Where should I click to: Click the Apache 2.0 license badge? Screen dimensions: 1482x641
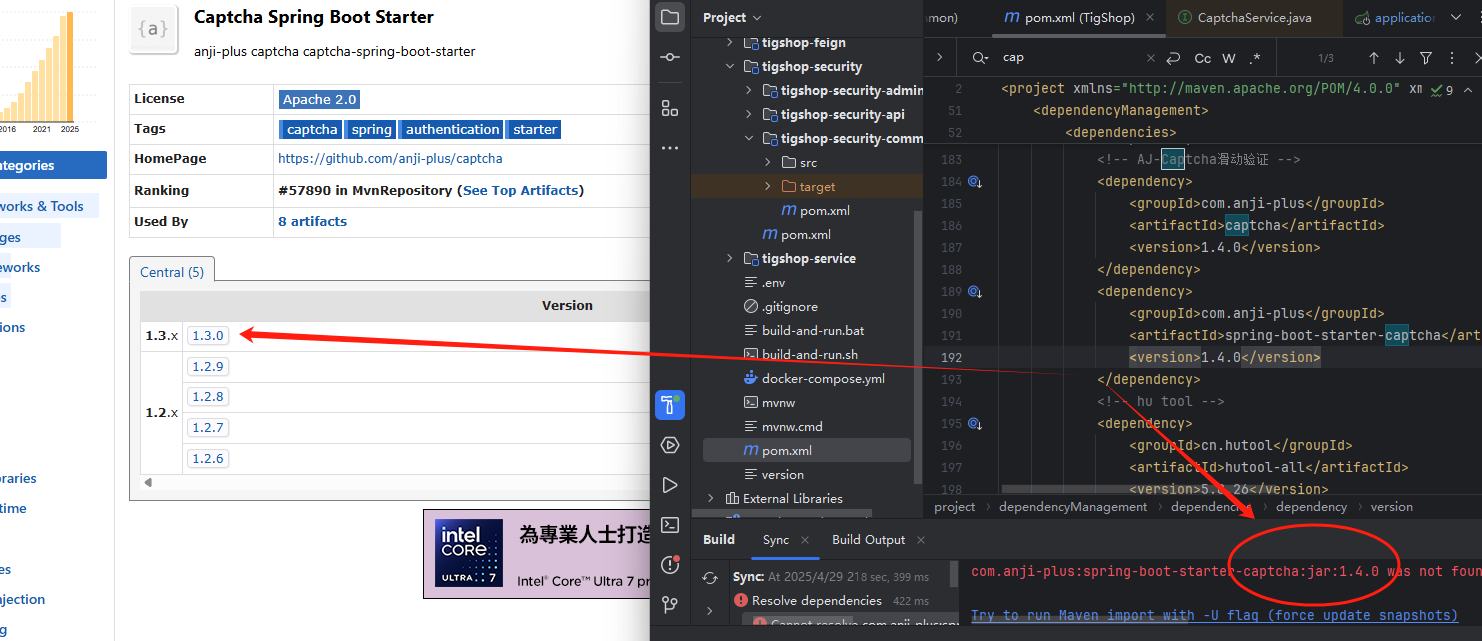319,99
